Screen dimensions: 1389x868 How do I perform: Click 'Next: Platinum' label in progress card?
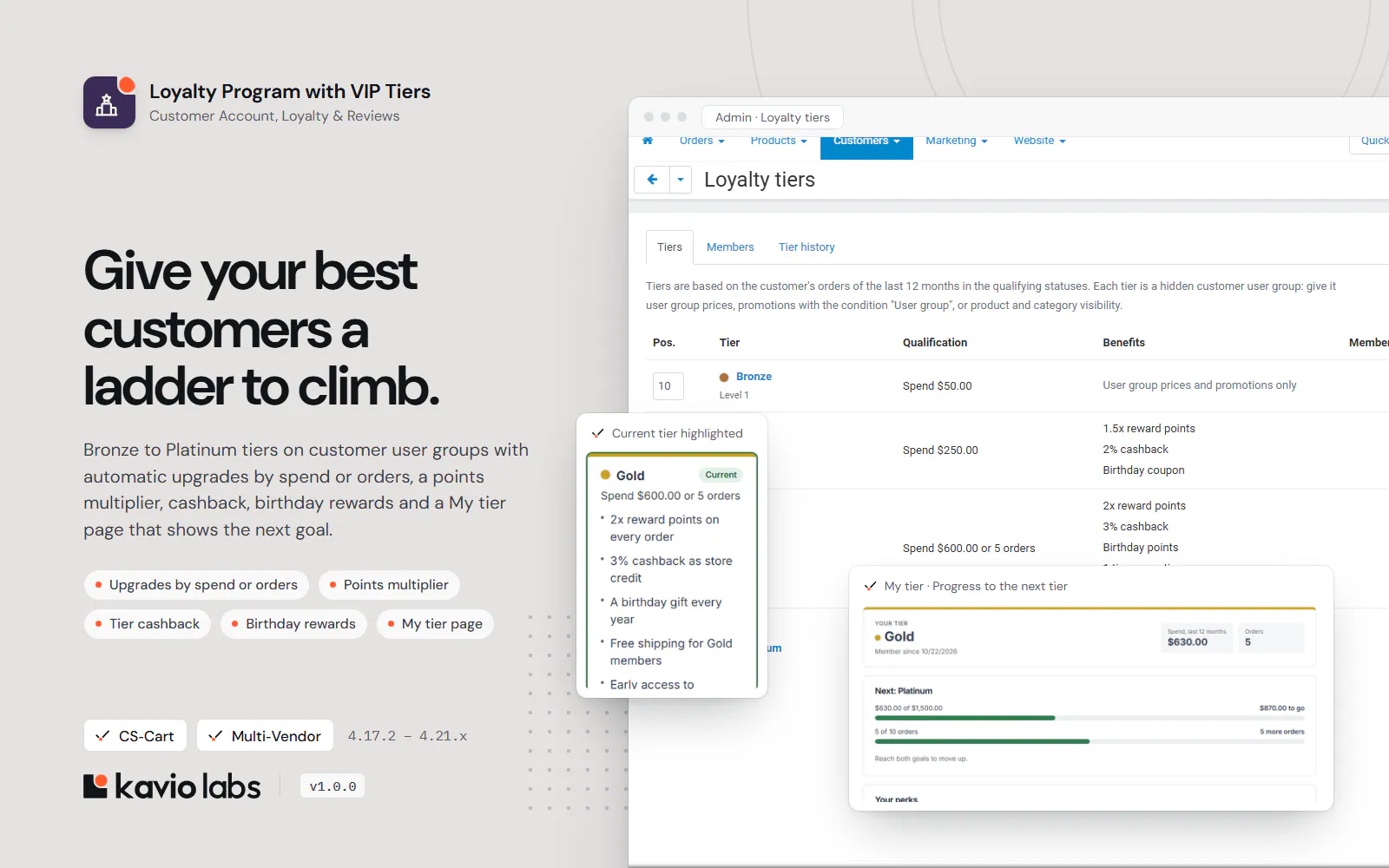coord(904,691)
